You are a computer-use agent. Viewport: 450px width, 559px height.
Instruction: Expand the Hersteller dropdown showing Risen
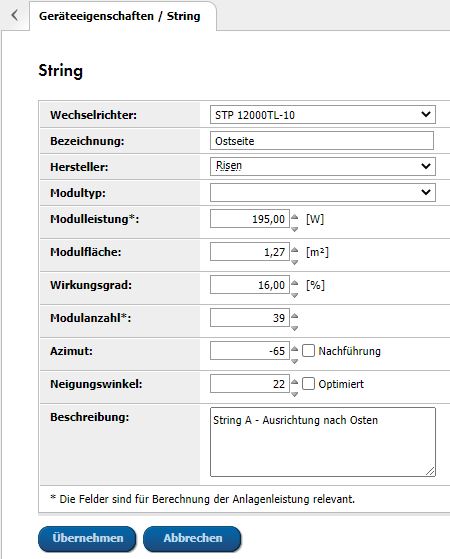323,166
